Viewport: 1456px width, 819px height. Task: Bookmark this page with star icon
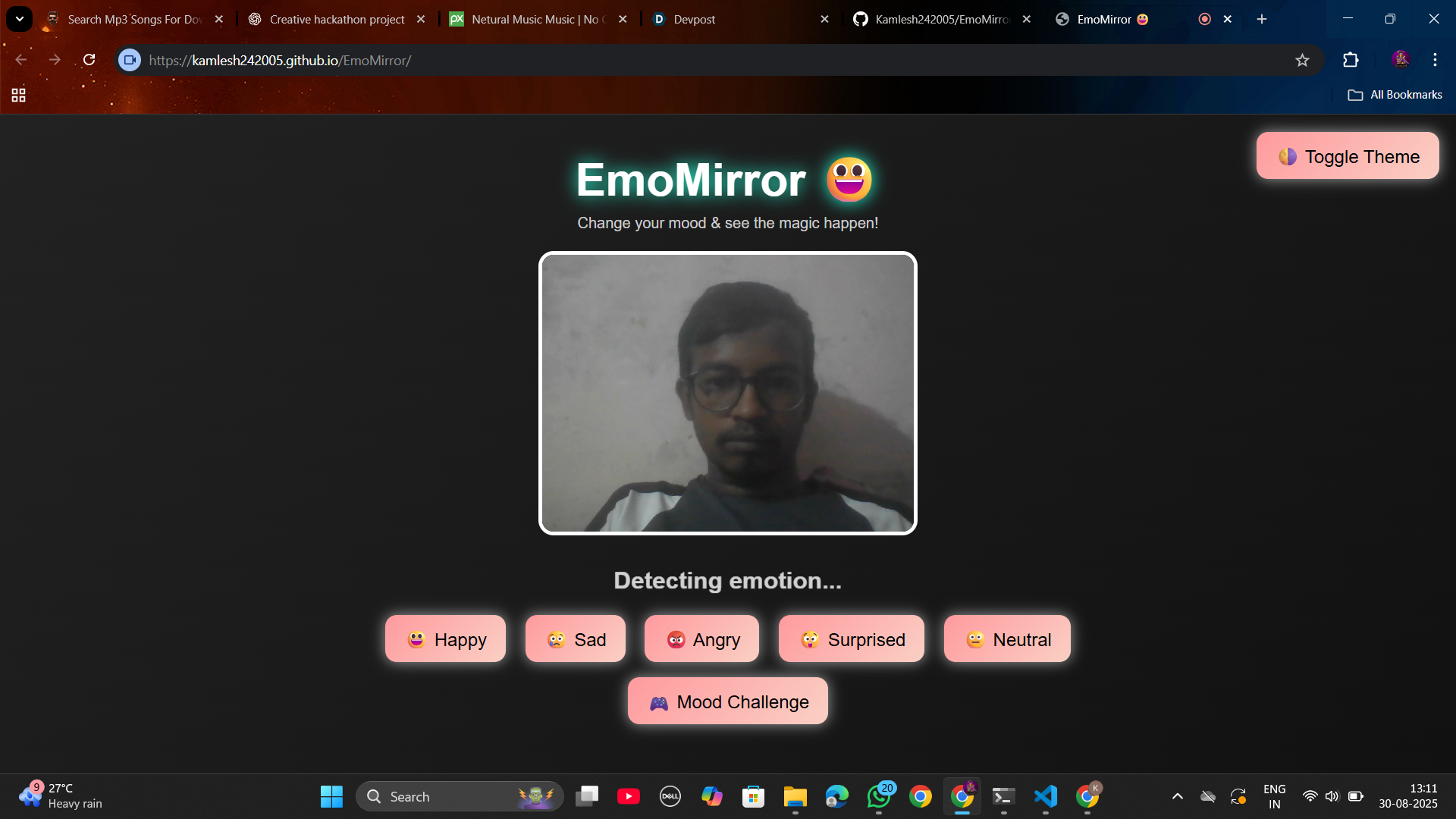tap(1302, 61)
